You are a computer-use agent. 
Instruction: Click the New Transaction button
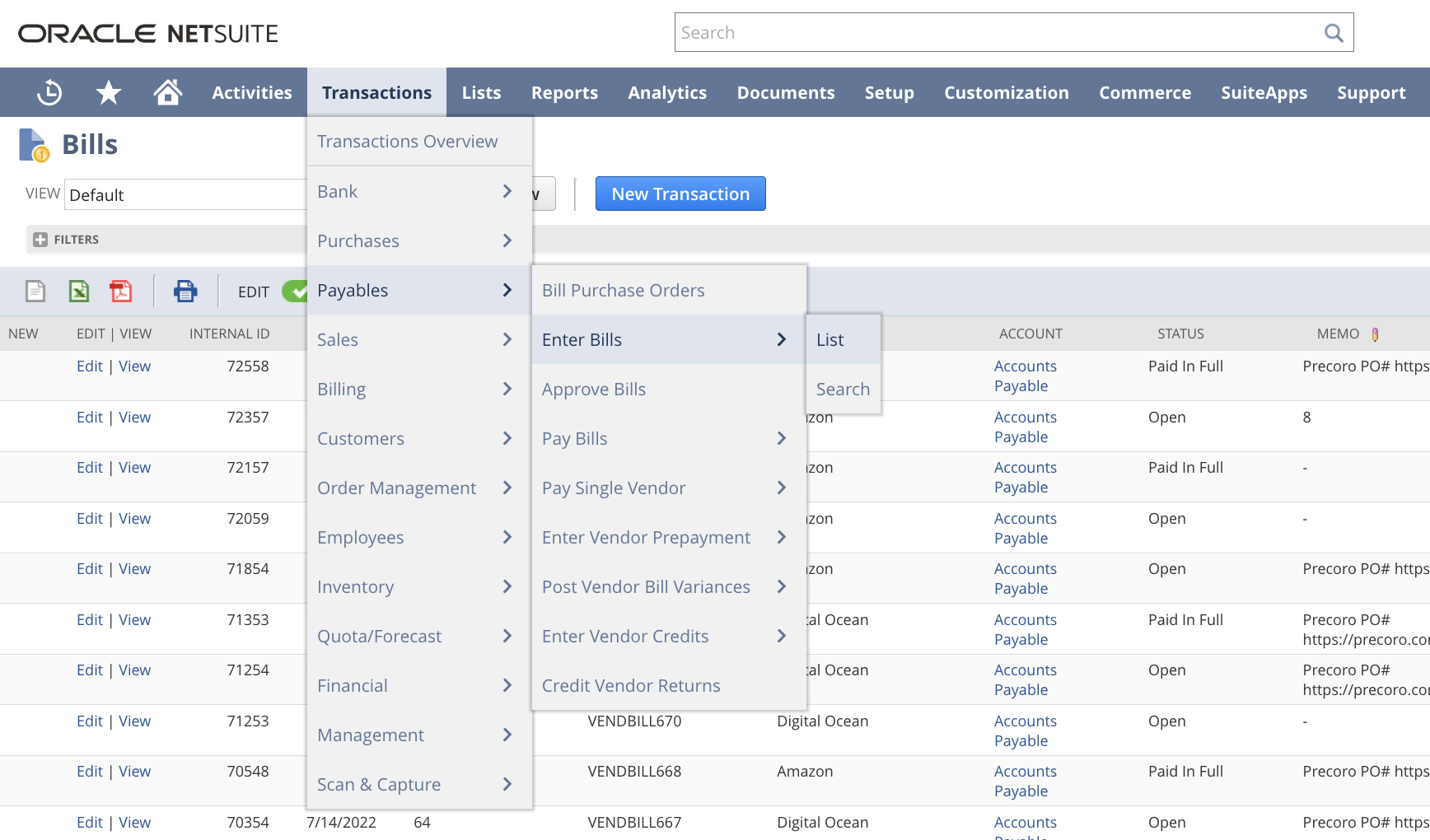[680, 194]
